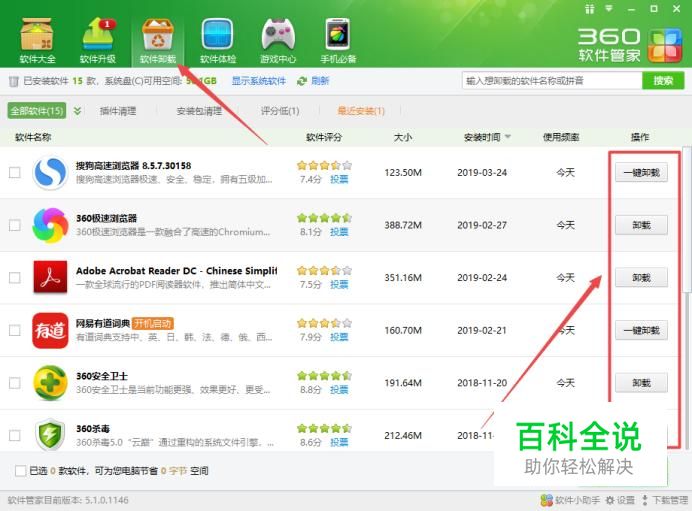Open the 软件体检 checkup icon

tap(218, 41)
